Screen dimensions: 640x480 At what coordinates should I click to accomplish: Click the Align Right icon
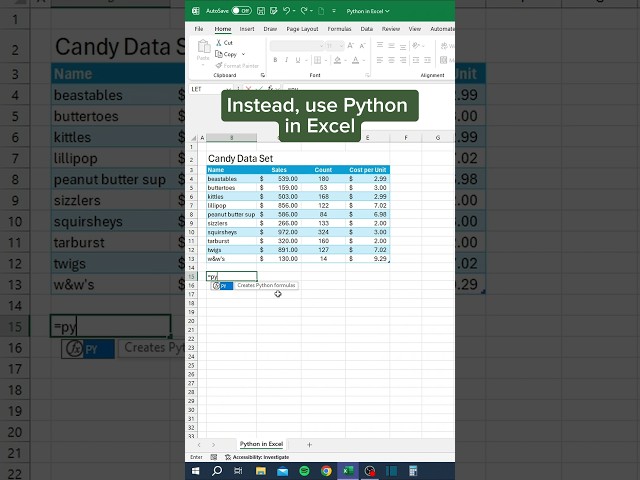(x=403, y=60)
